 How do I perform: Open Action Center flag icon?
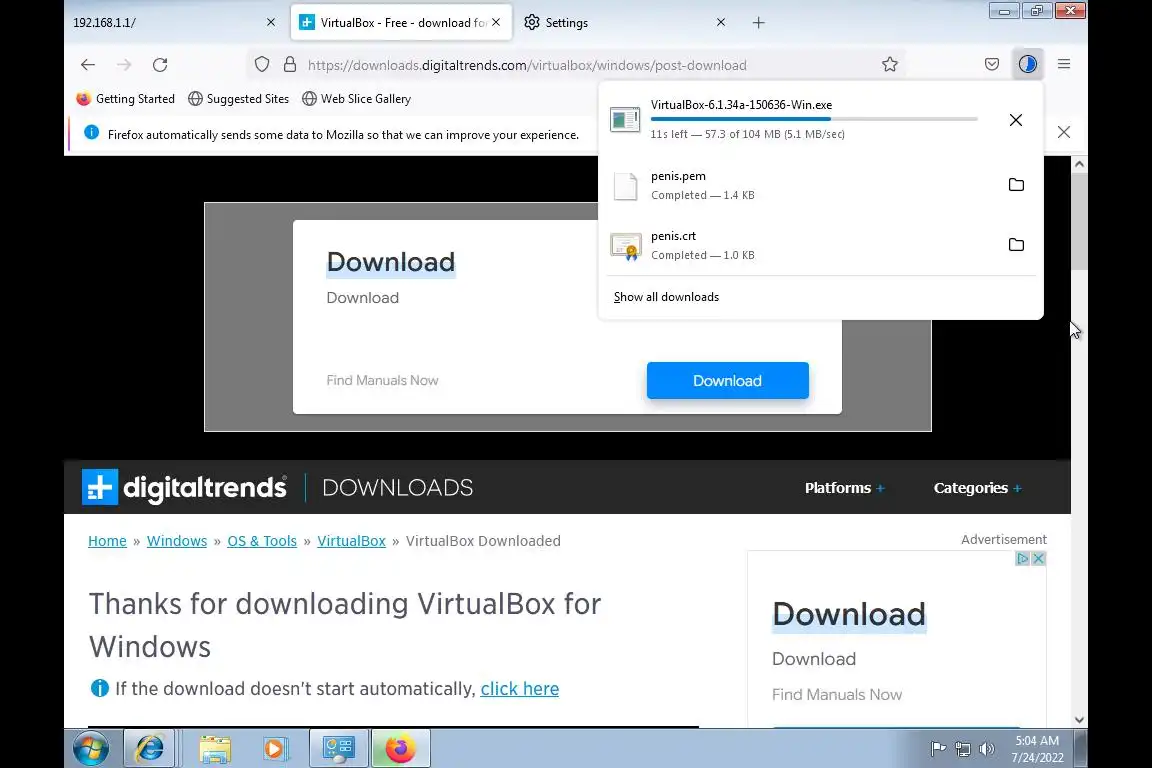tap(938, 750)
